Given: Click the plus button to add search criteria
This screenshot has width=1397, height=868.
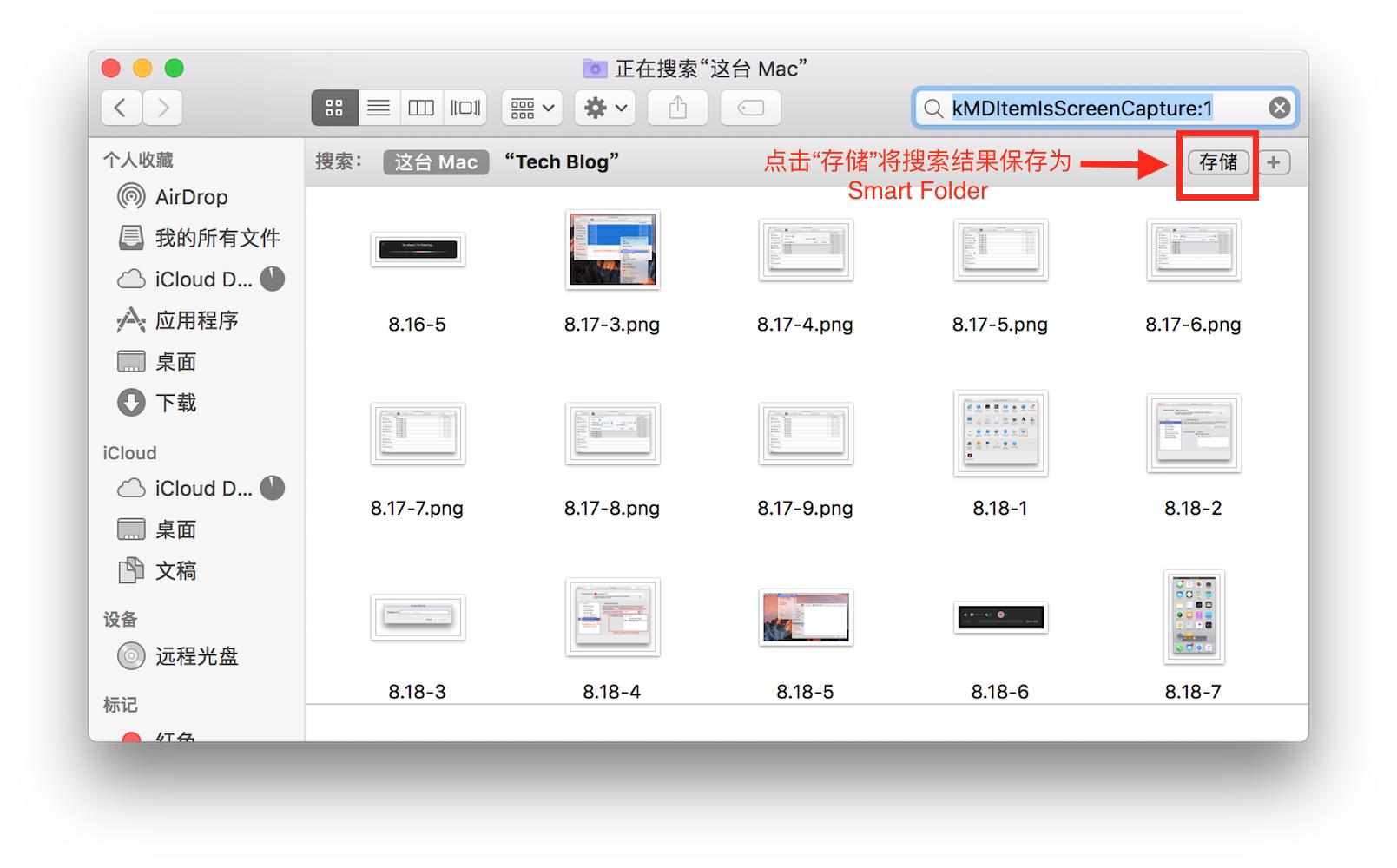Looking at the screenshot, I should tap(1274, 161).
